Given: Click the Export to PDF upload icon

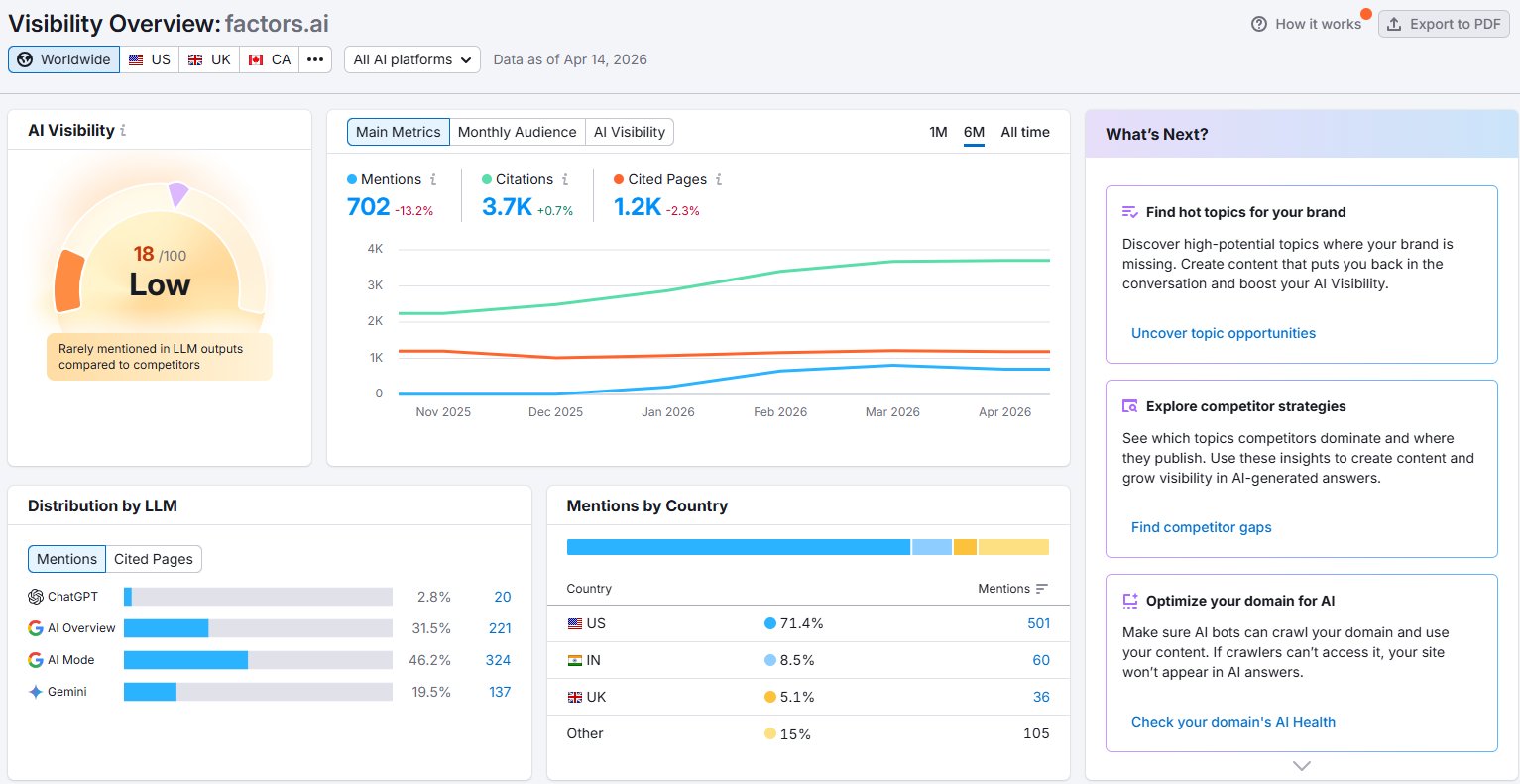Looking at the screenshot, I should coord(1394,24).
